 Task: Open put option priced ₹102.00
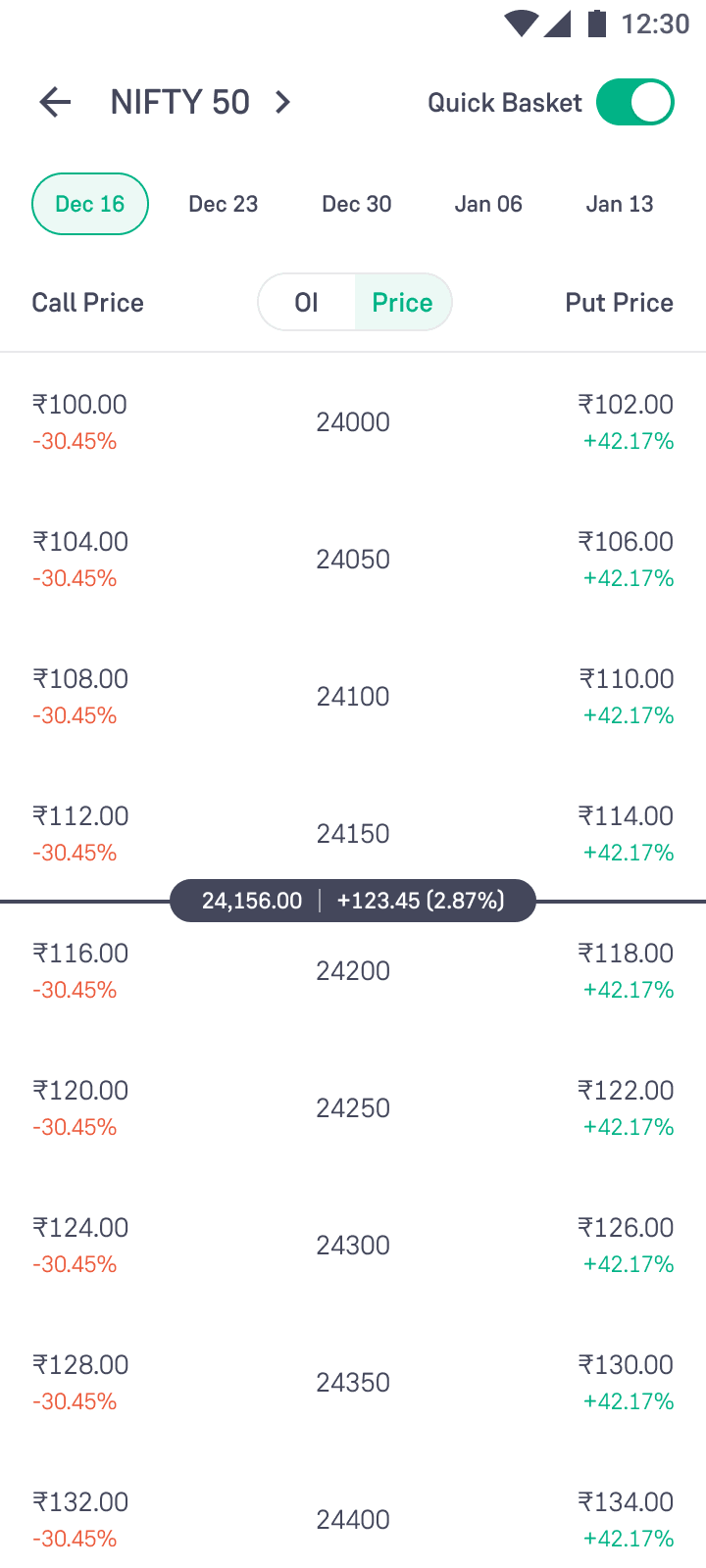click(626, 421)
